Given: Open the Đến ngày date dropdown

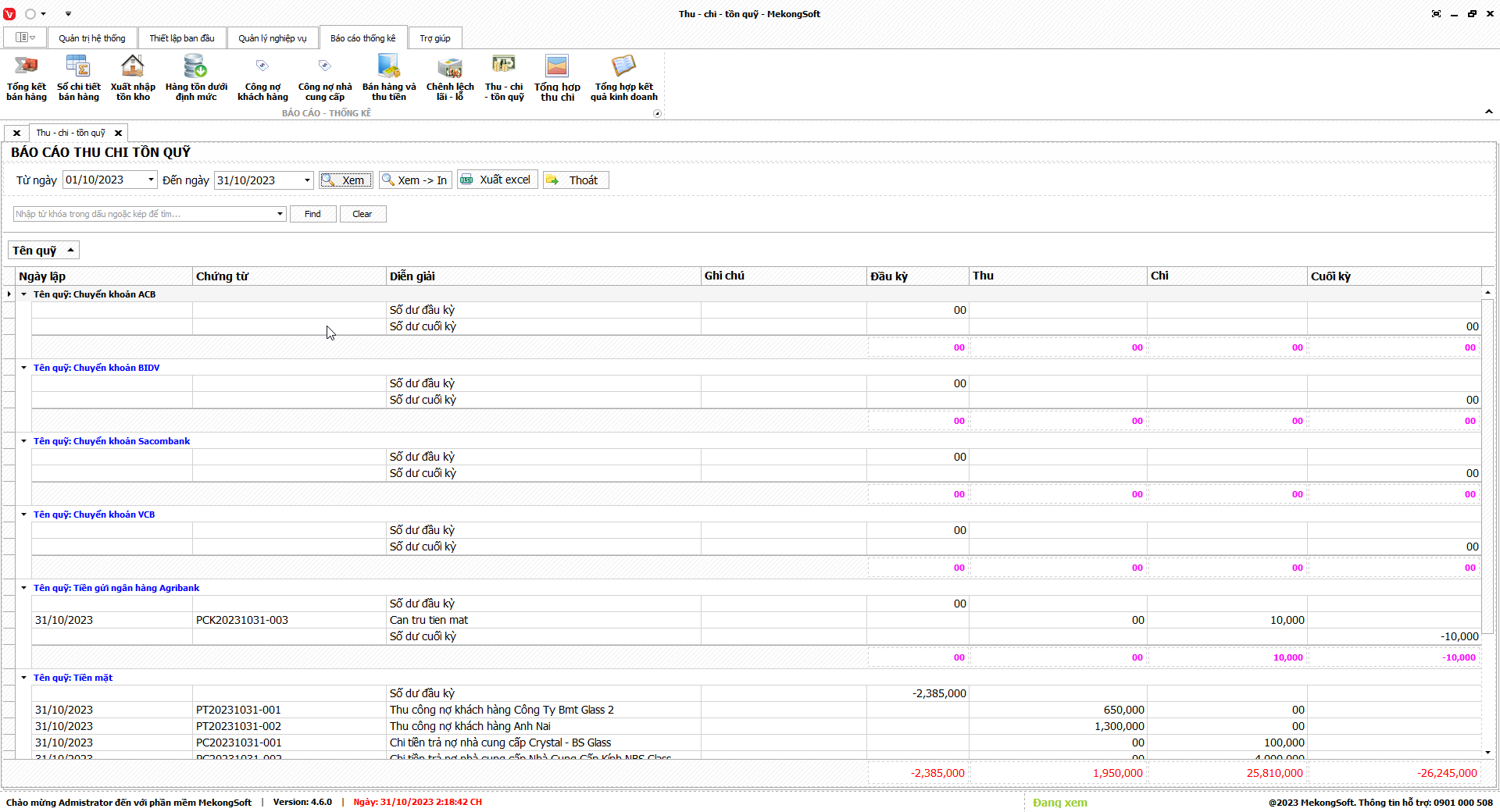Looking at the screenshot, I should 307,180.
